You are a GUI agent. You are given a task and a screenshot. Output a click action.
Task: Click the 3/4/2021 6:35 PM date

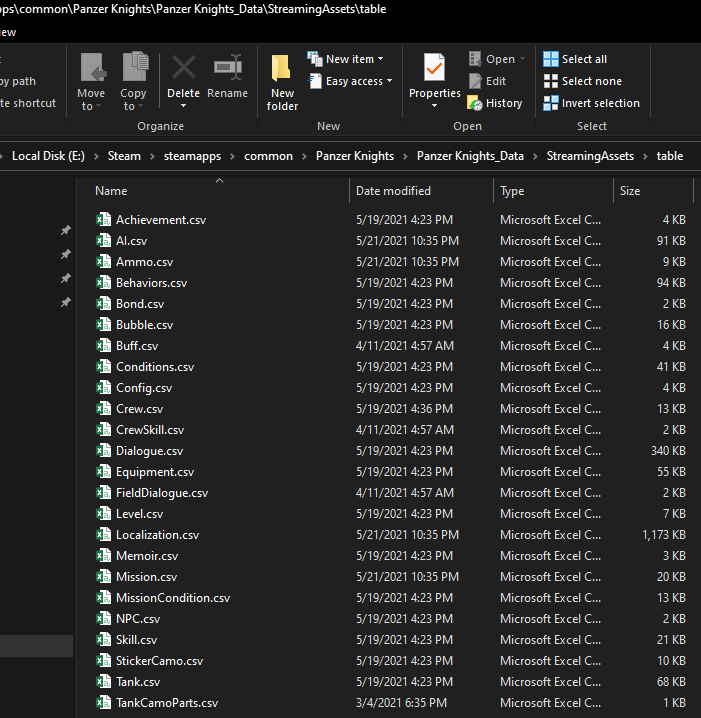coord(401,702)
